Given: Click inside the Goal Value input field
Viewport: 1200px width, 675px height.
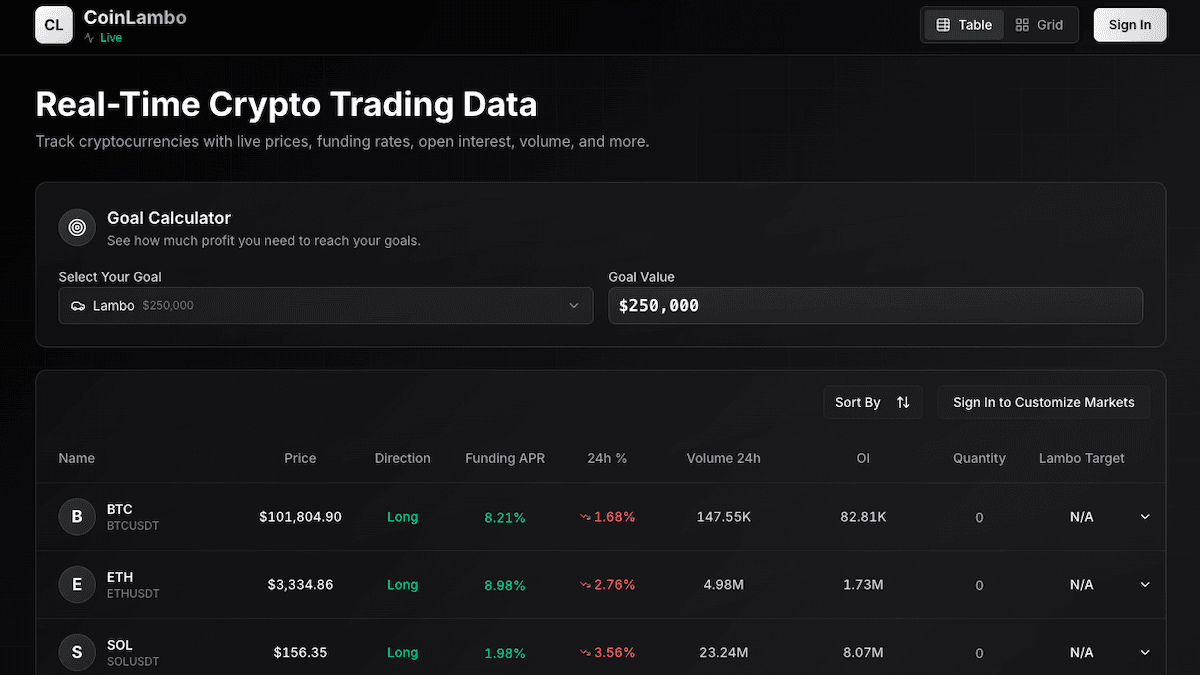Looking at the screenshot, I should [x=876, y=305].
